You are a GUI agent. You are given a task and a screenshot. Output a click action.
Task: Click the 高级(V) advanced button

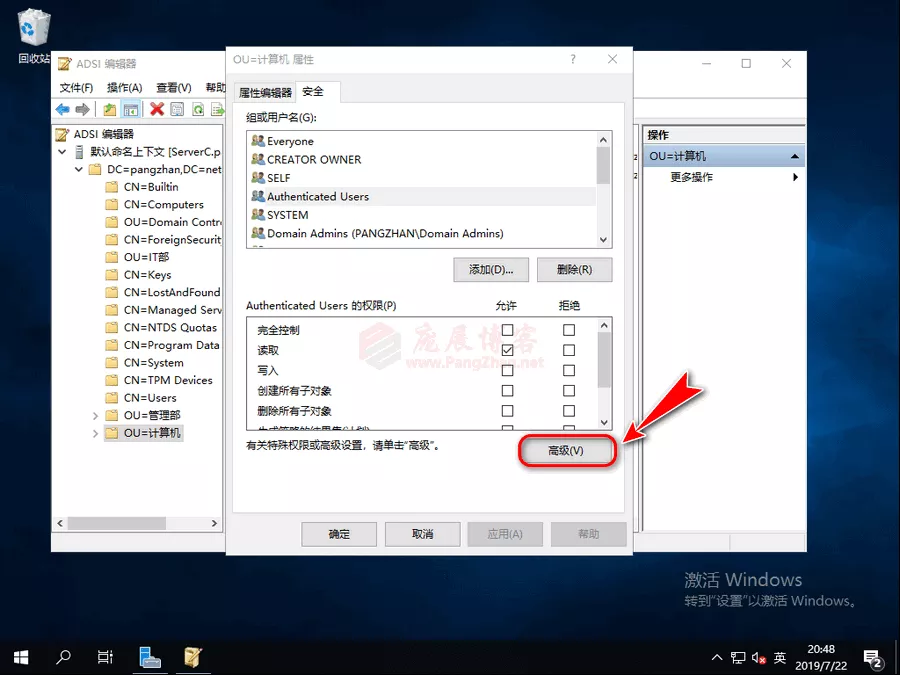pos(565,451)
